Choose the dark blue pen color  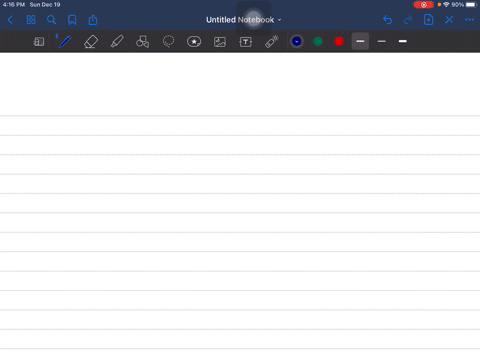[x=297, y=41]
